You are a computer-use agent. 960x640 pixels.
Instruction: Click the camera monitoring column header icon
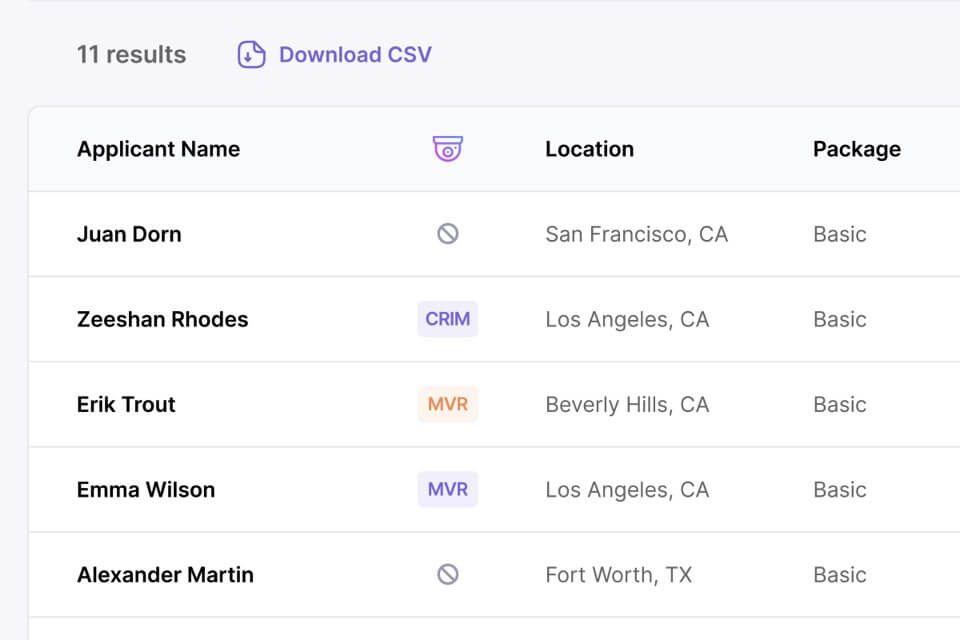(447, 149)
